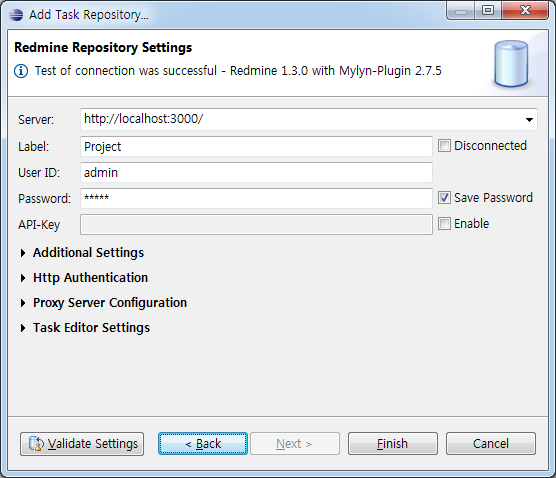
Task: Click the User ID field with admin
Action: coord(256,173)
